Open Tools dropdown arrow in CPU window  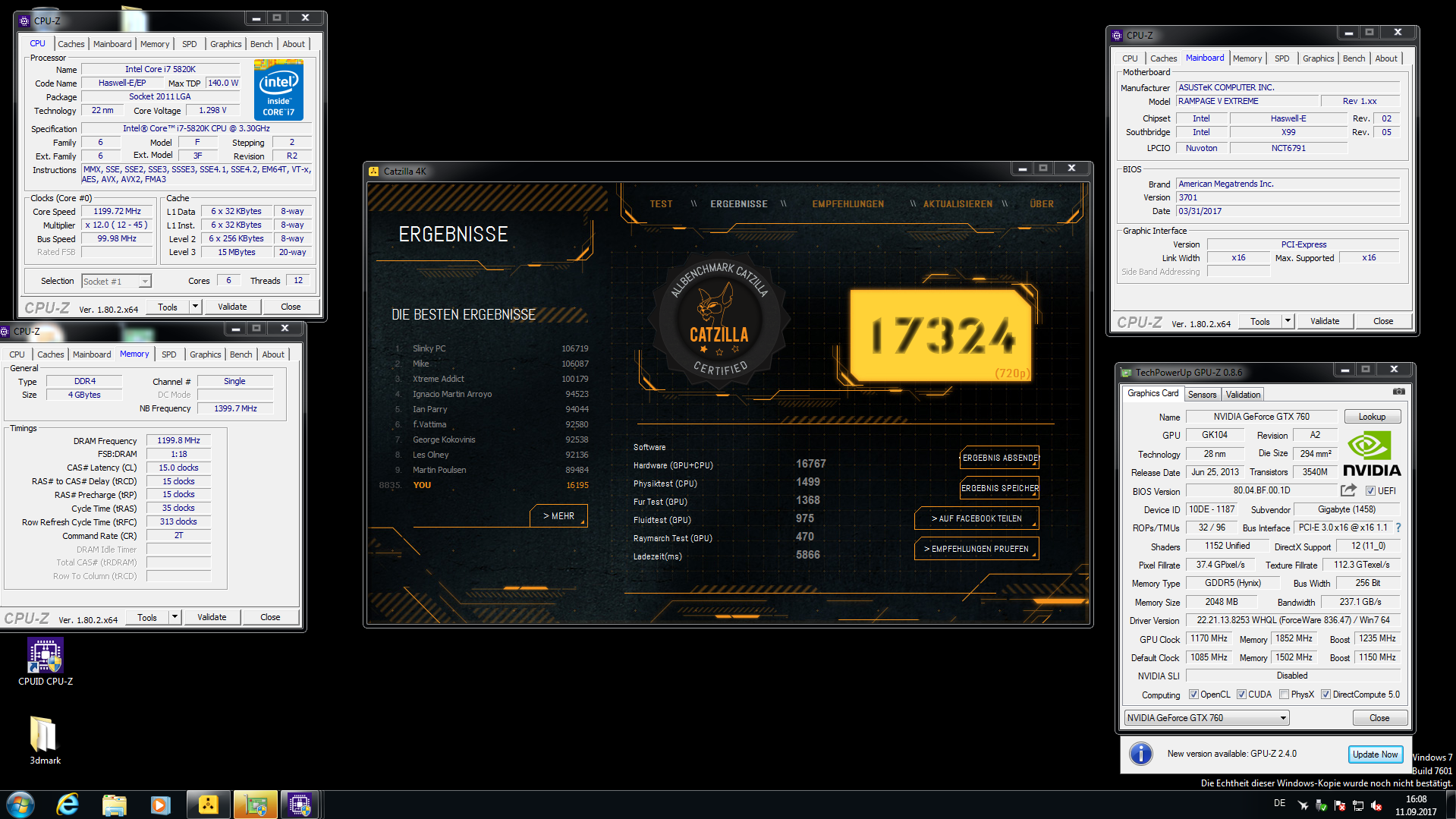[195, 307]
